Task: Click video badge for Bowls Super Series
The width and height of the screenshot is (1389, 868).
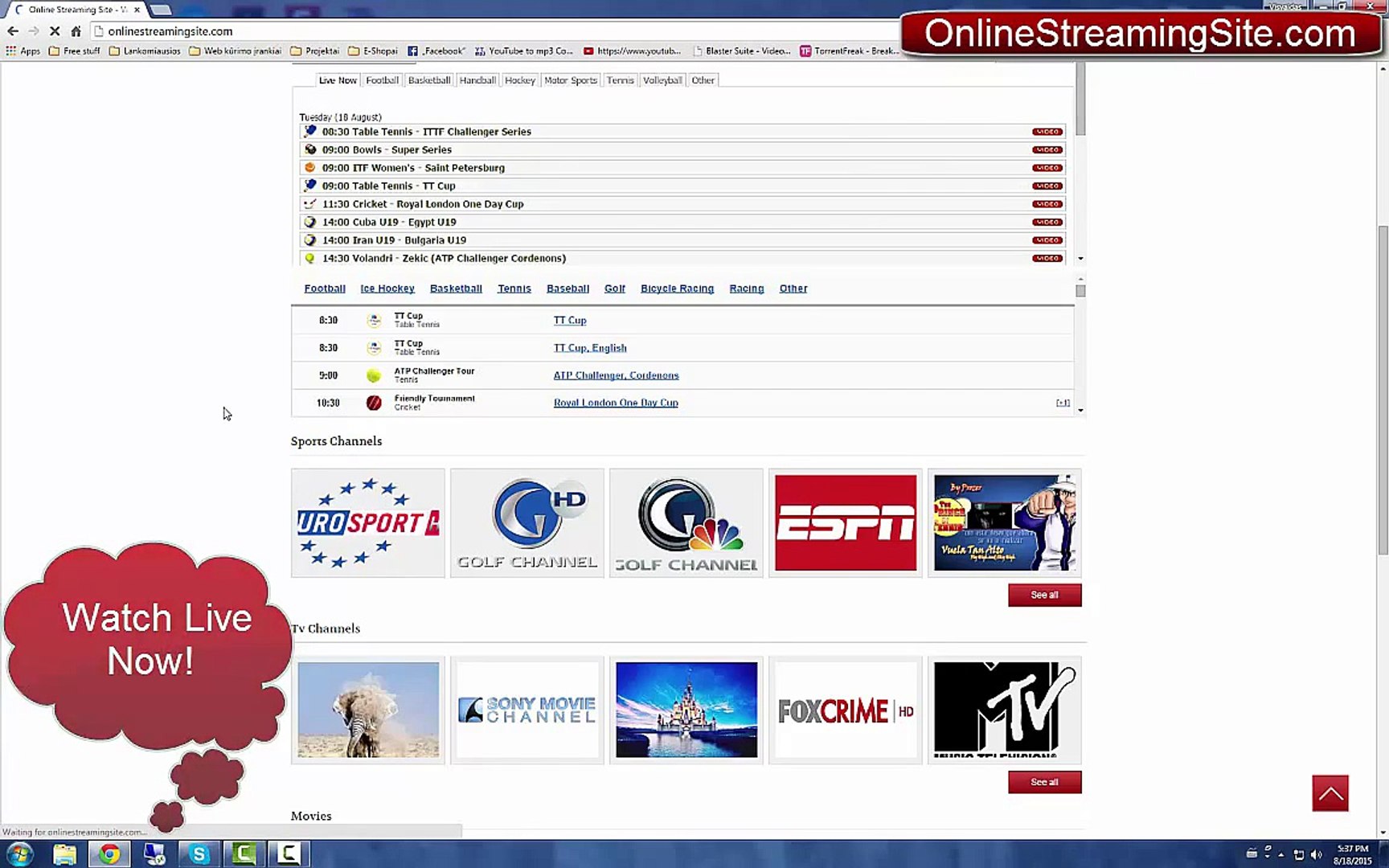Action: pos(1047,150)
